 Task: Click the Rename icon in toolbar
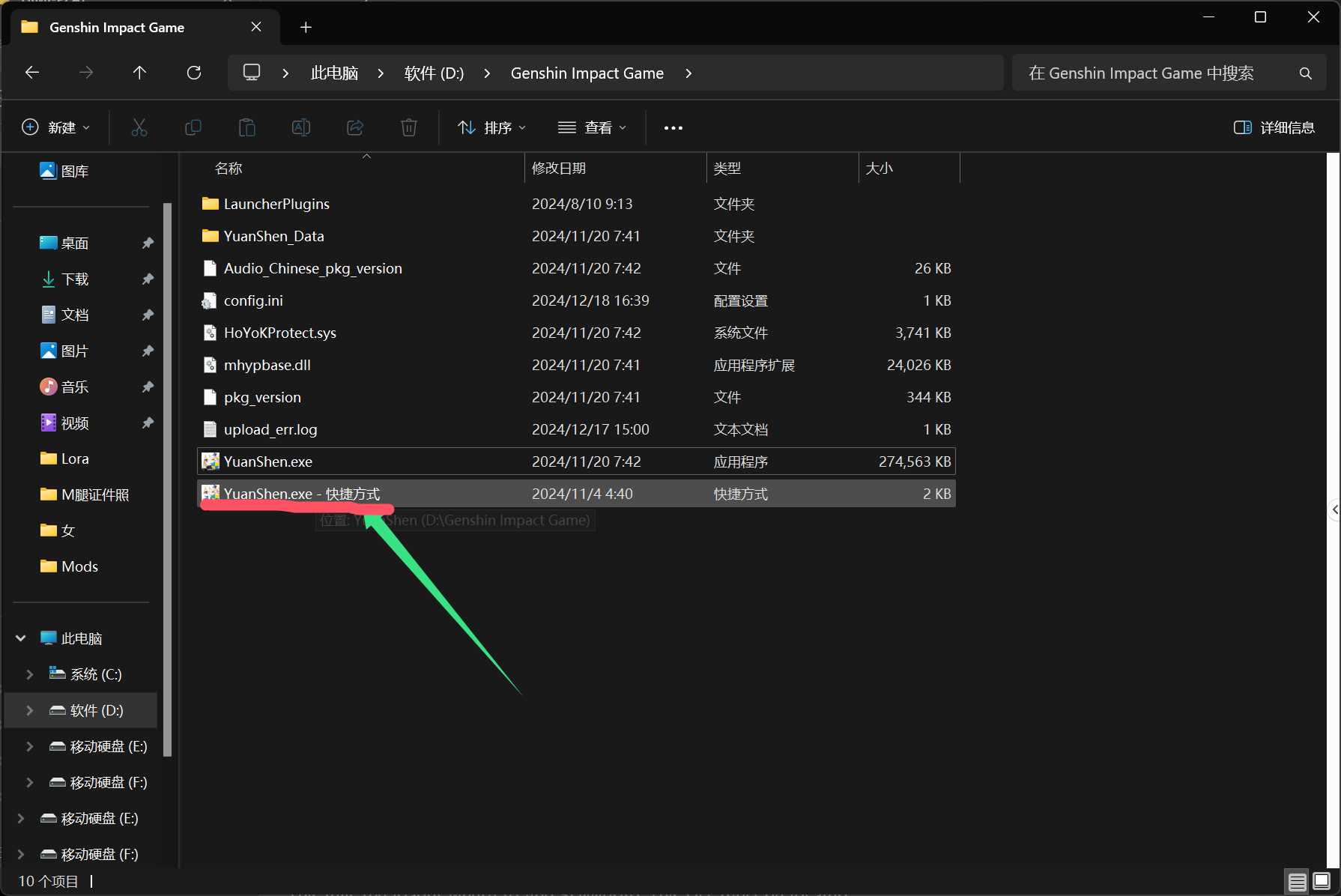point(300,127)
